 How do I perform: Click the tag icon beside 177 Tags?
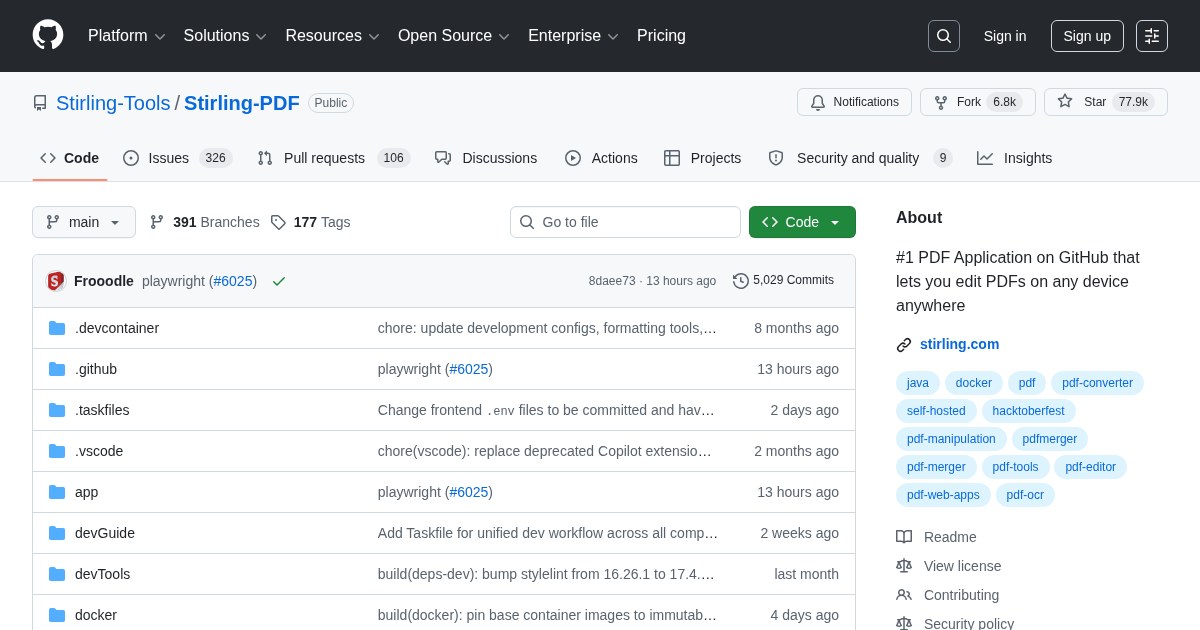(x=278, y=222)
